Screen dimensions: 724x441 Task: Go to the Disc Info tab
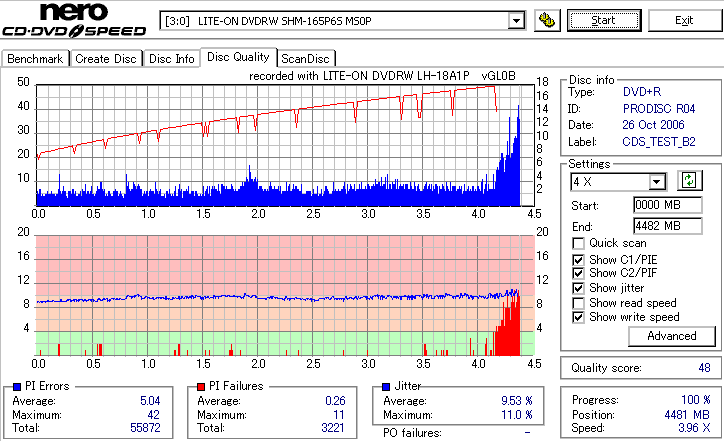(171, 59)
